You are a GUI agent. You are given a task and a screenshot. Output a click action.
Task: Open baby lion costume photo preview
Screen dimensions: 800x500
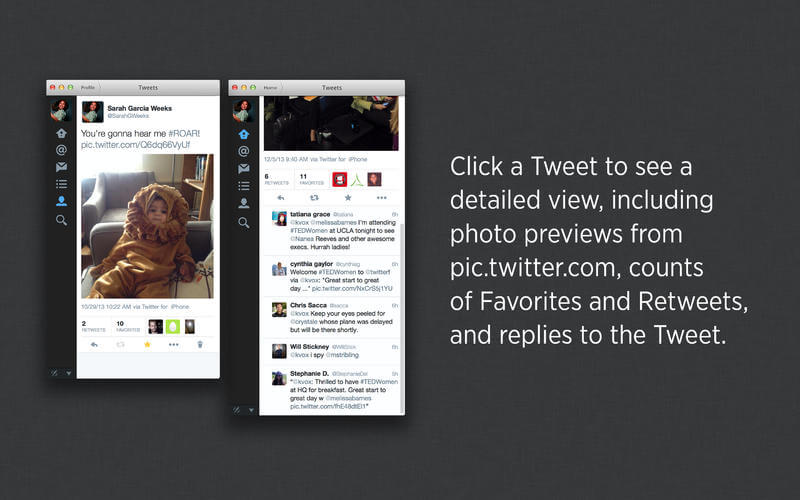click(147, 226)
